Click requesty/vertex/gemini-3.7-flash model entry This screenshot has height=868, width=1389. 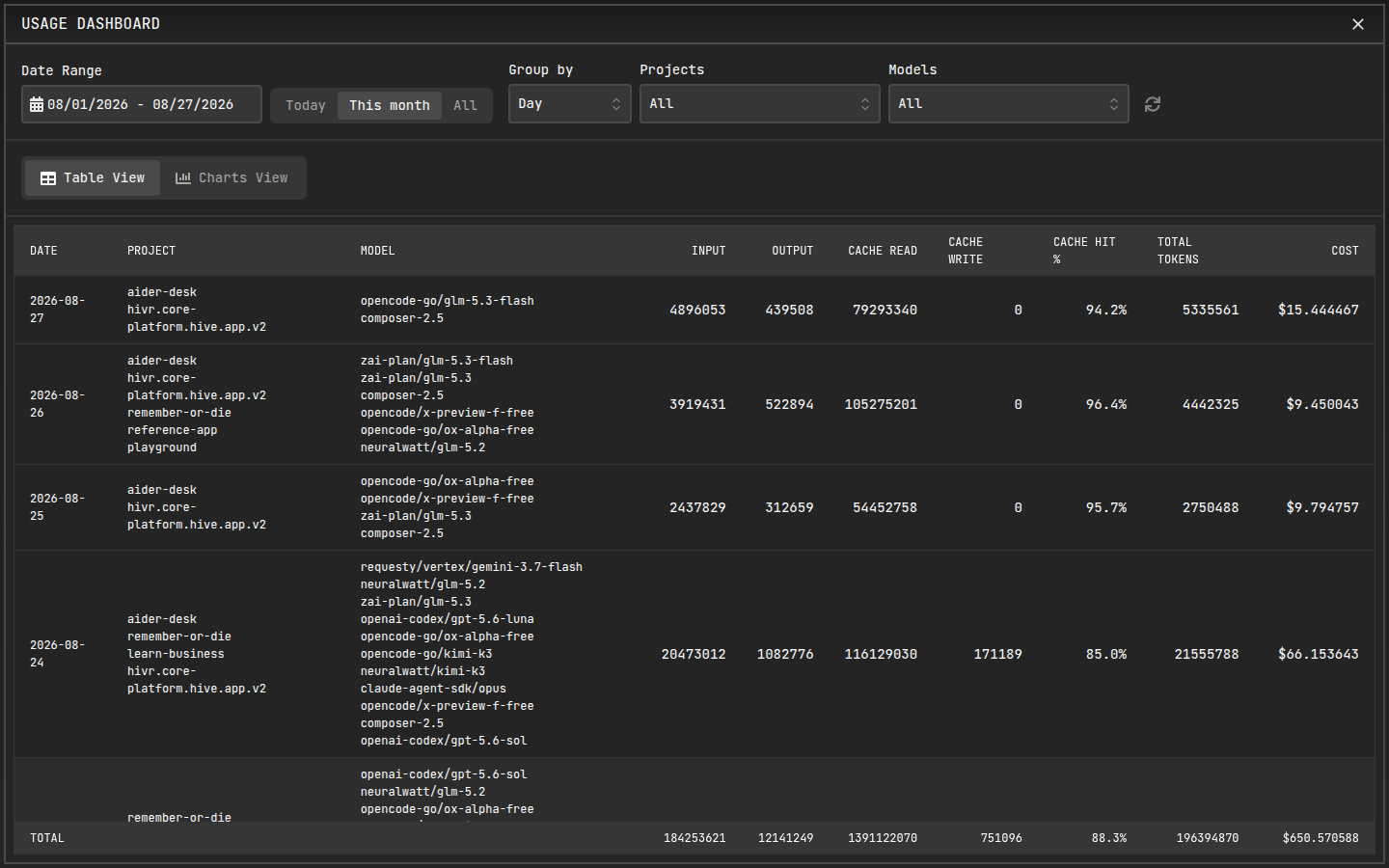coord(472,567)
